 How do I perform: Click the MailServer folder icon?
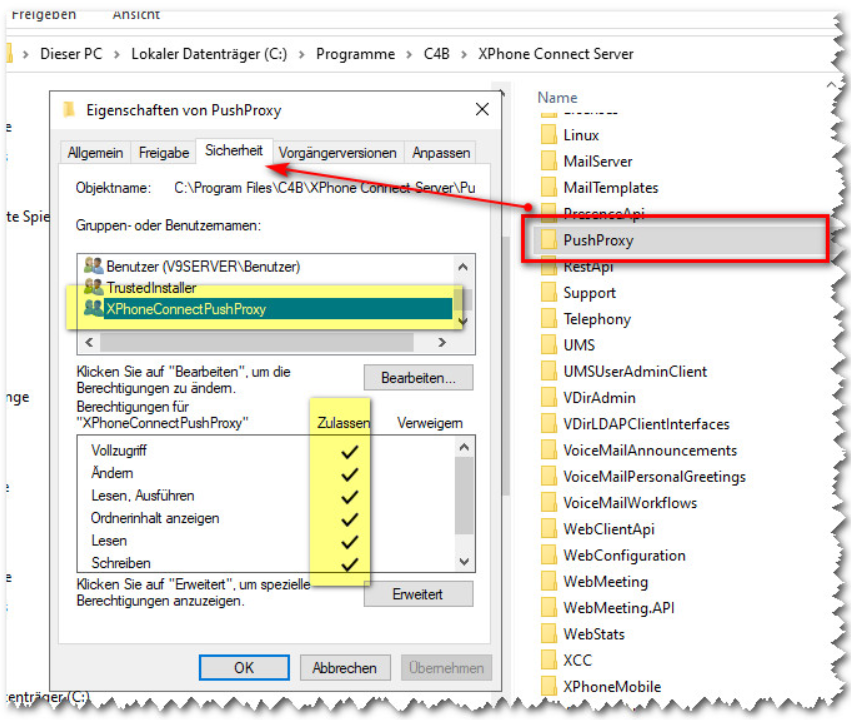[549, 161]
